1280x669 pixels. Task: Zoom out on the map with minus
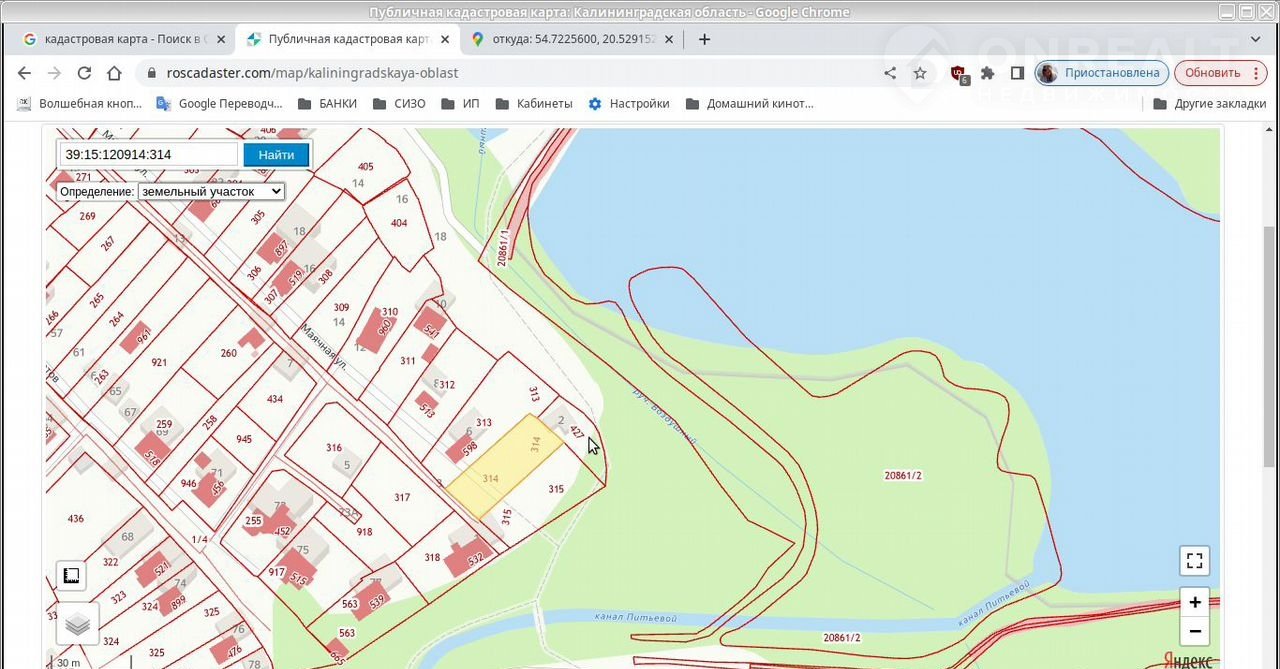pos(1195,631)
